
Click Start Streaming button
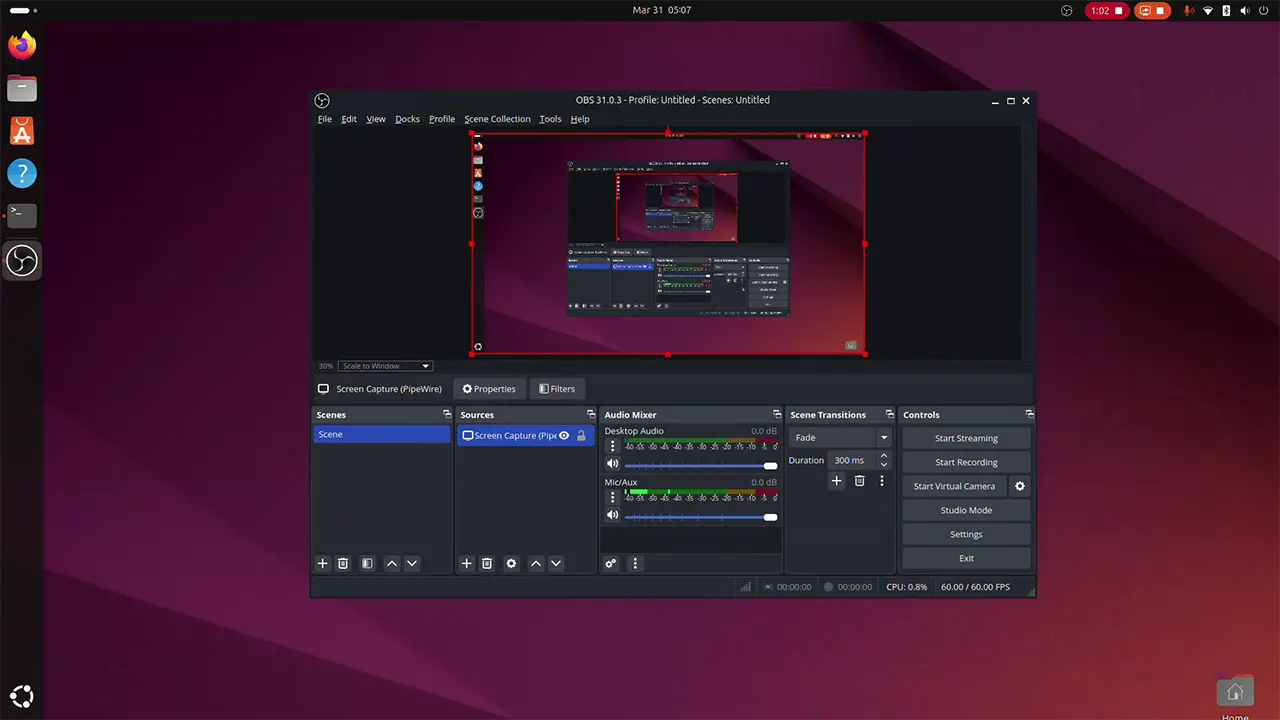point(966,438)
